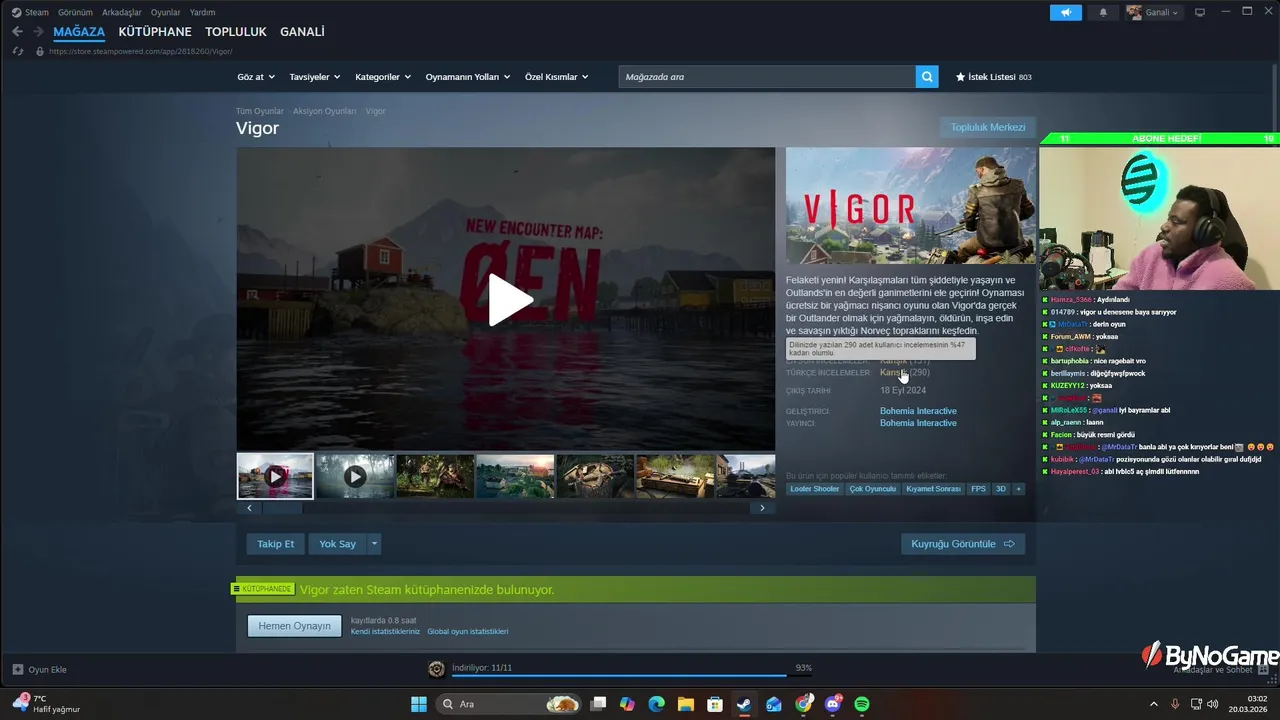
Task: Open the Windows Start menu
Action: [x=419, y=704]
